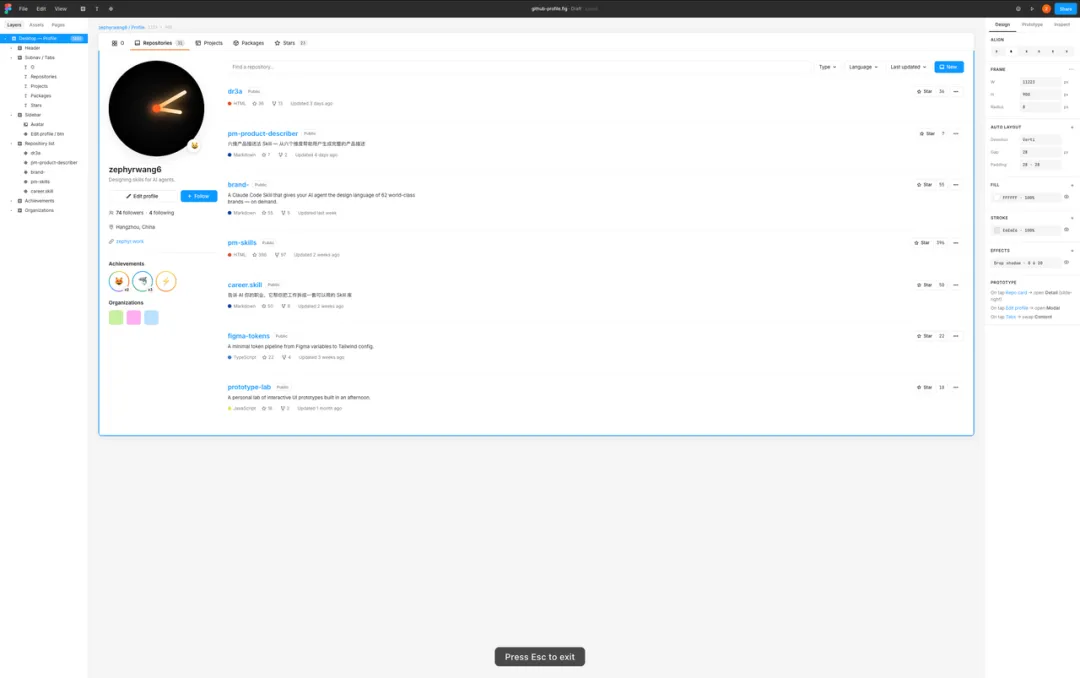
Task: Click the Stroke color swatch
Action: pos(996,230)
